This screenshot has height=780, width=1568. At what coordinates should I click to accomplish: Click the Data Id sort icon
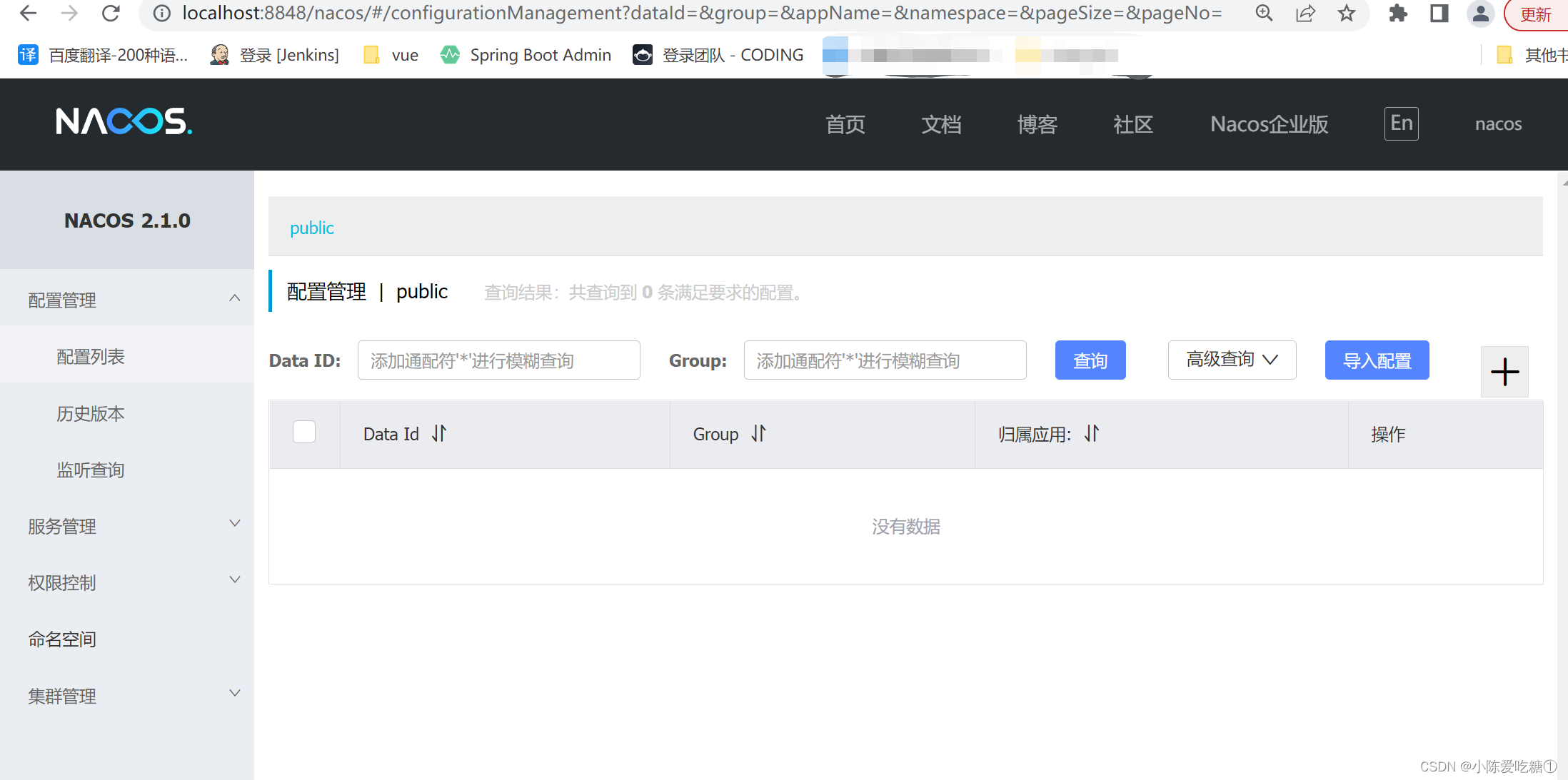(x=439, y=433)
